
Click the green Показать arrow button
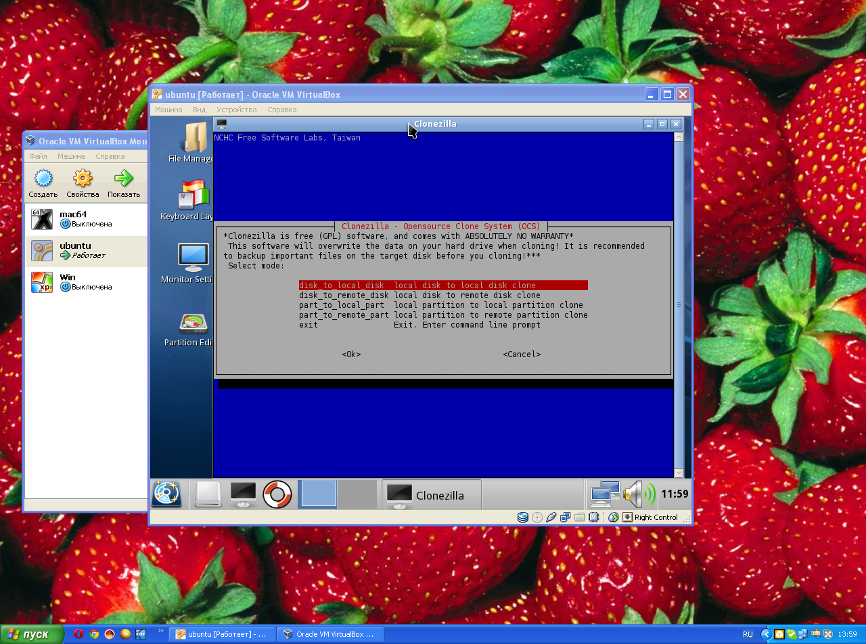click(x=124, y=183)
